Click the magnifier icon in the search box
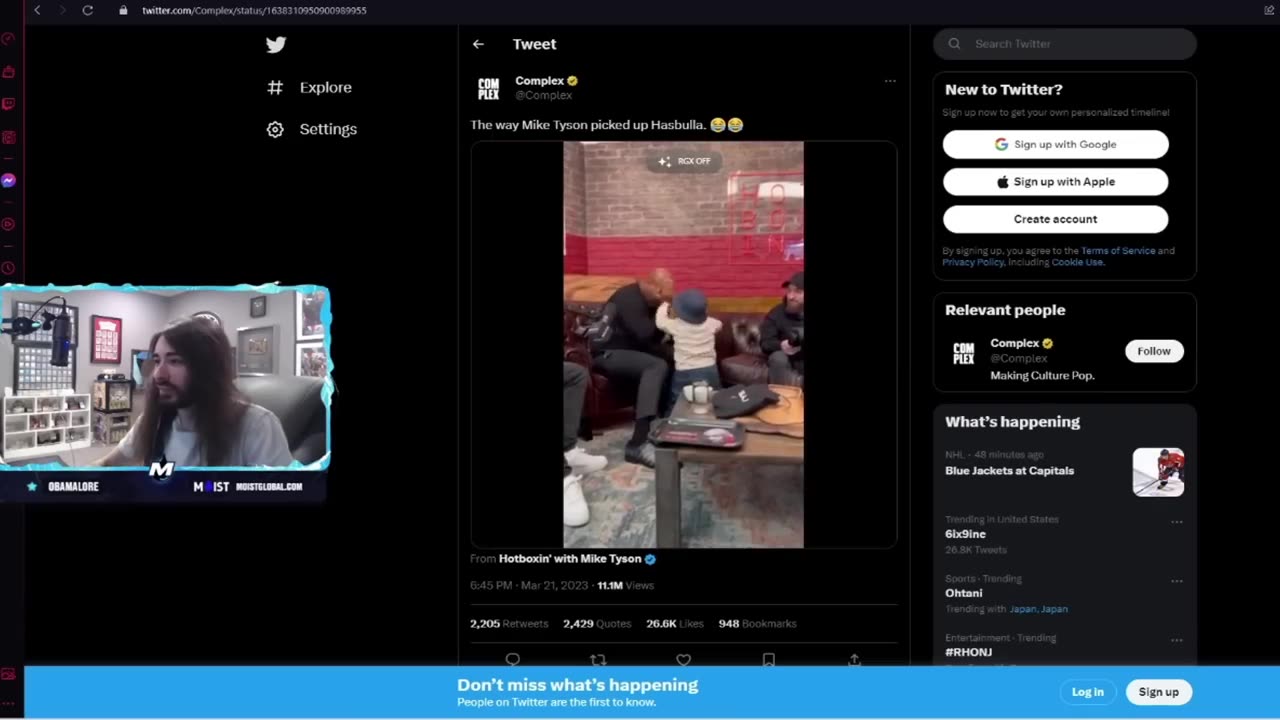This screenshot has width=1280, height=720. point(955,44)
